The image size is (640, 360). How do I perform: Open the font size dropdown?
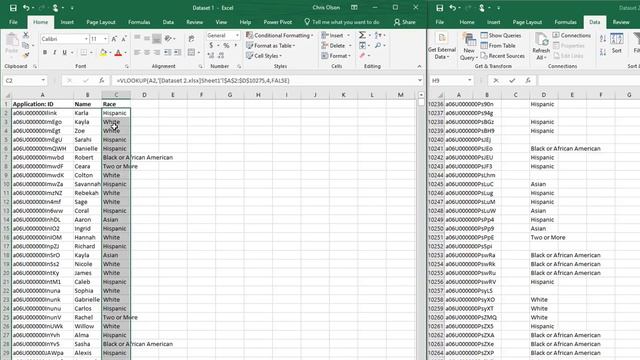click(x=105, y=39)
